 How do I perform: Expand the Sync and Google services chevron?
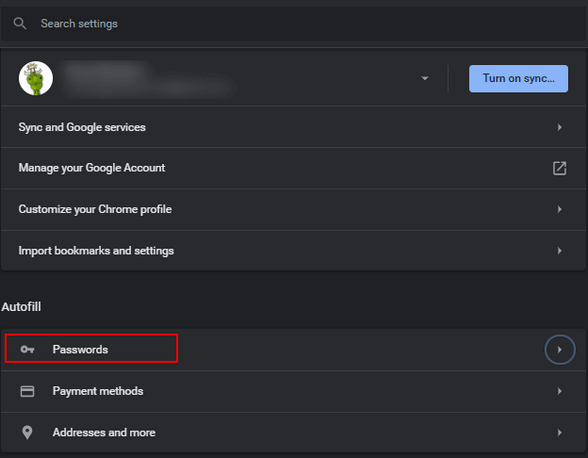[560, 127]
